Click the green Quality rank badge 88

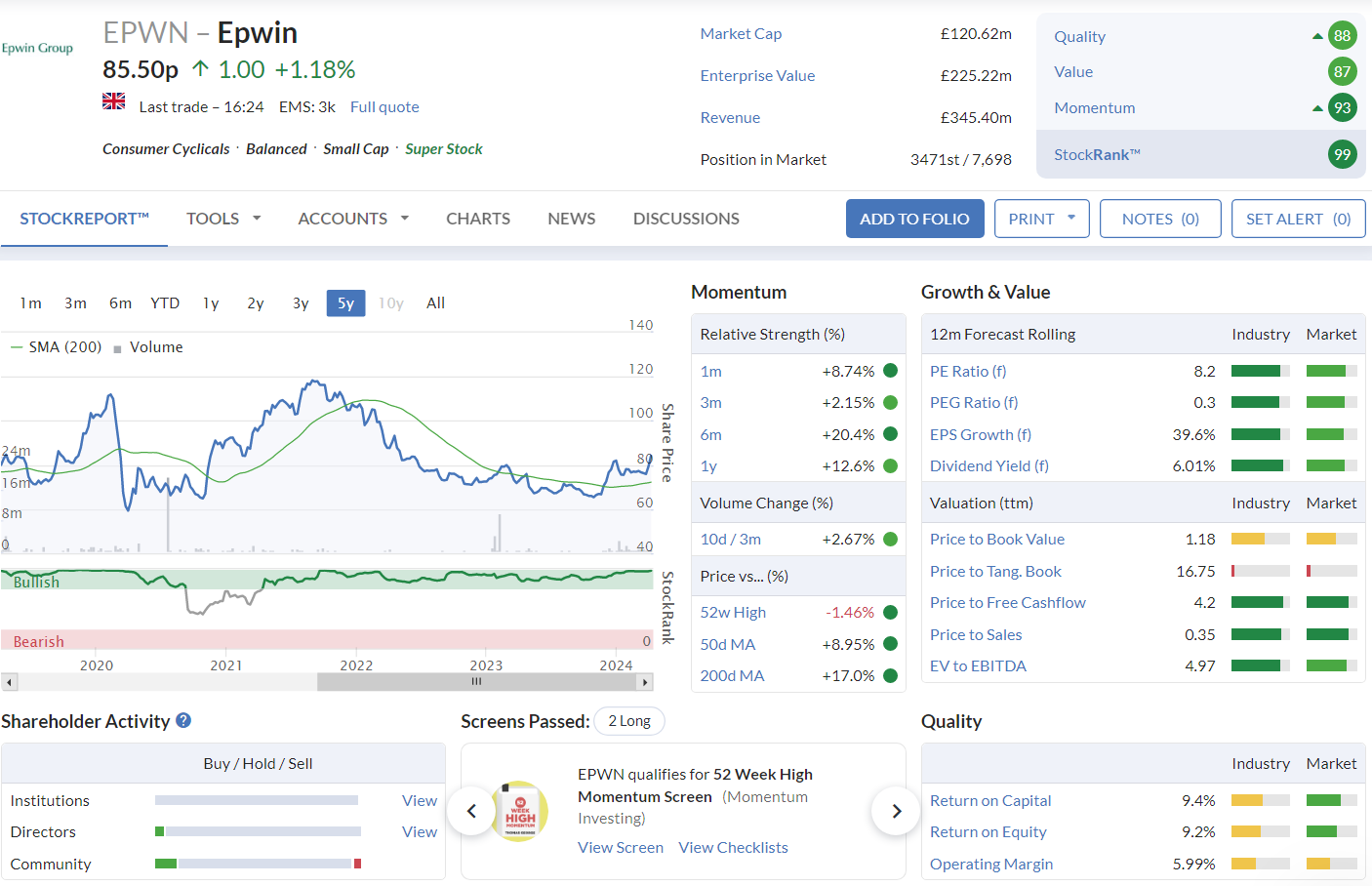[x=1343, y=36]
